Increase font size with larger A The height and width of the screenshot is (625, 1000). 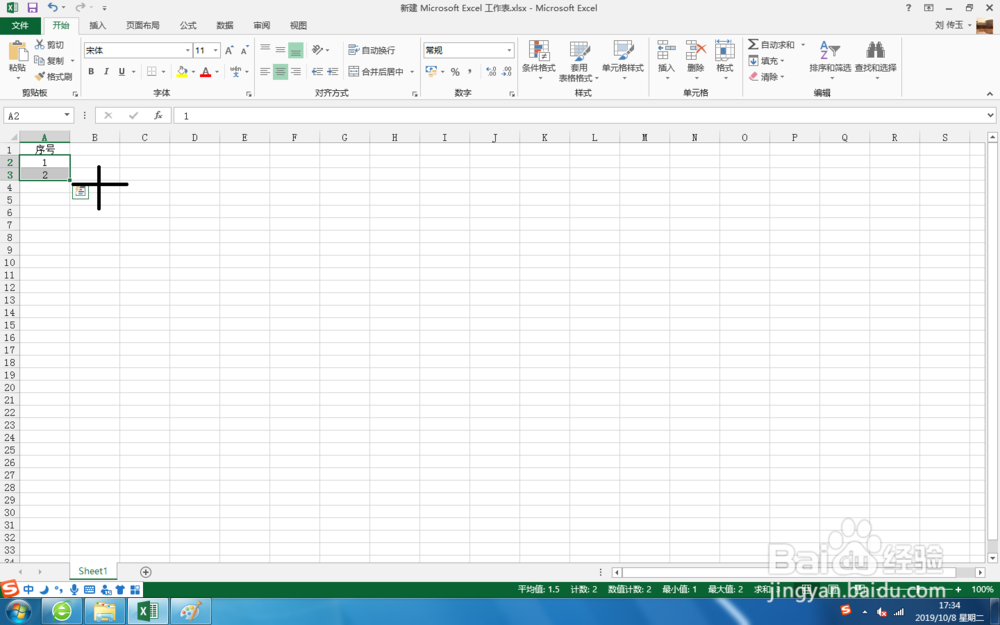[229, 50]
